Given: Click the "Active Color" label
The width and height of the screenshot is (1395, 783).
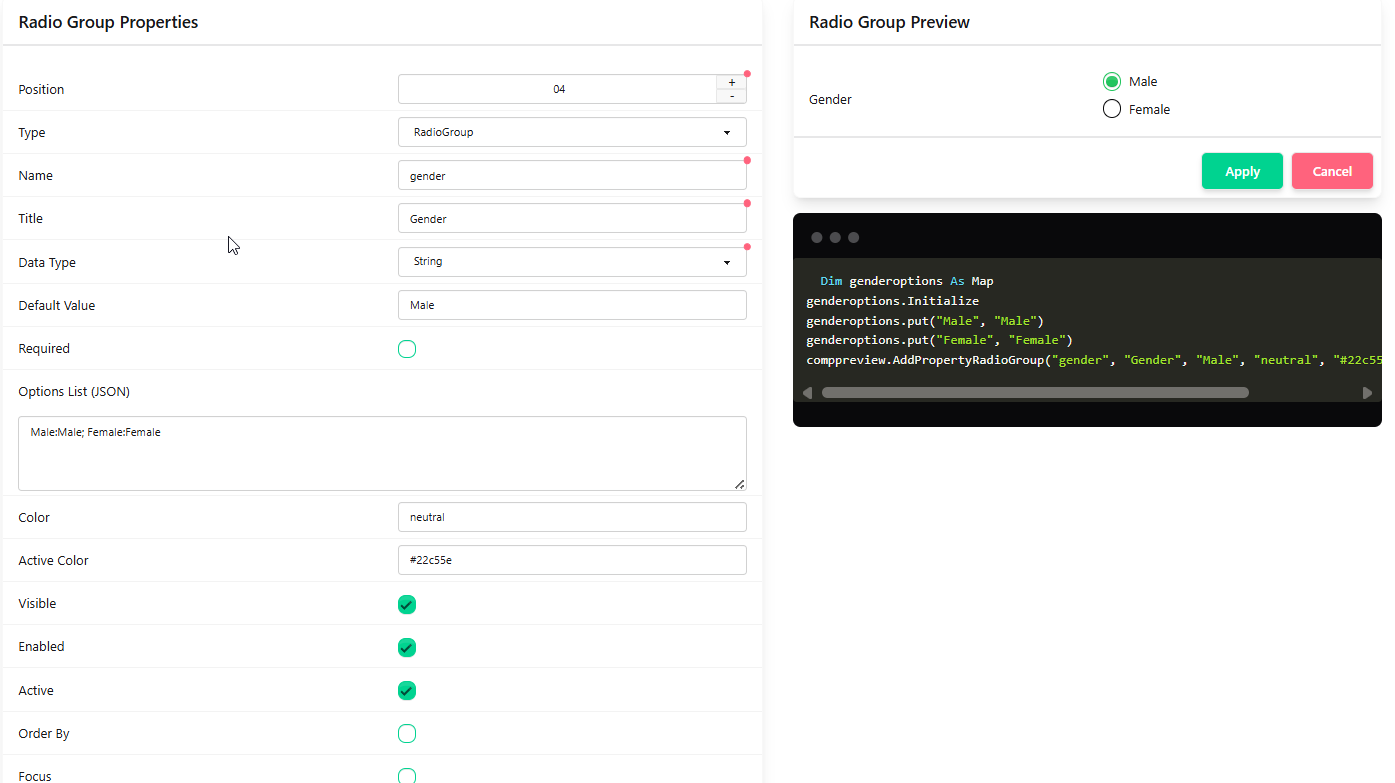Looking at the screenshot, I should 53,560.
